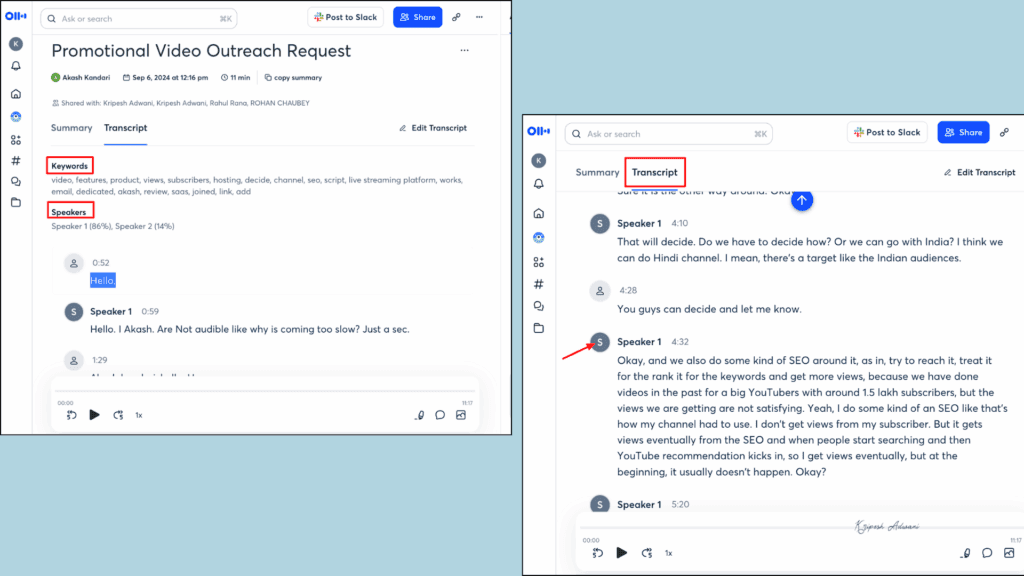Click user avatar K in right window sidebar
This screenshot has width=1024, height=576.
[539, 161]
